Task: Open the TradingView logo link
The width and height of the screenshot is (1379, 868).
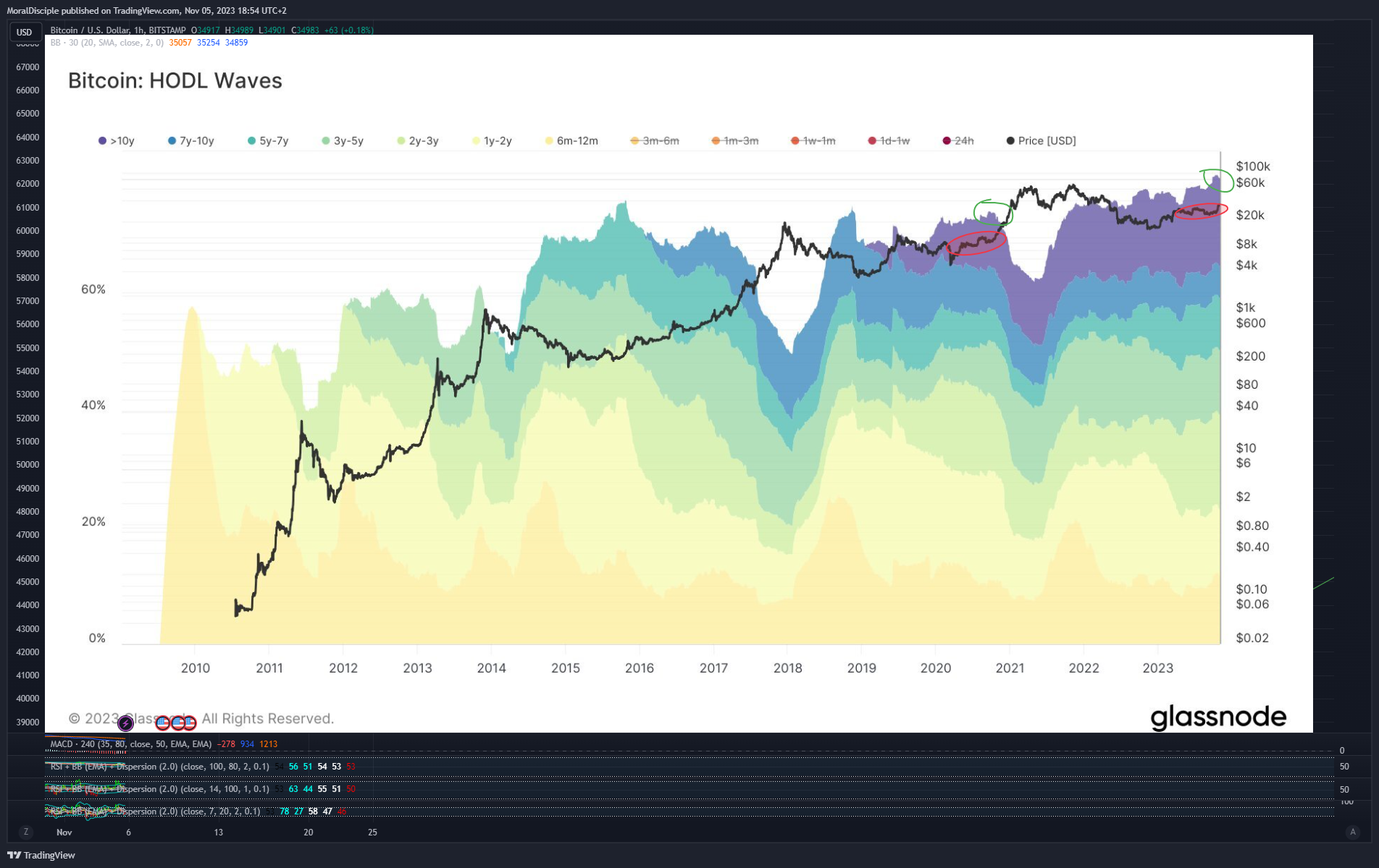Action: (x=41, y=855)
